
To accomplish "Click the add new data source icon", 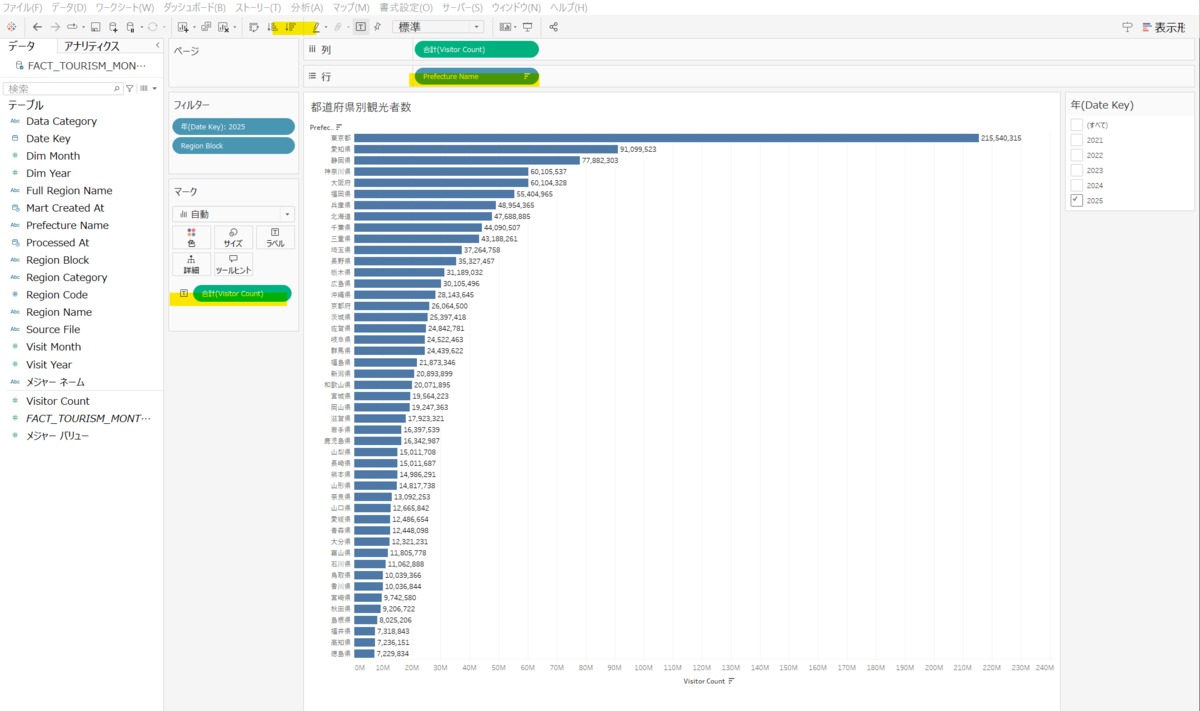I will [x=113, y=27].
